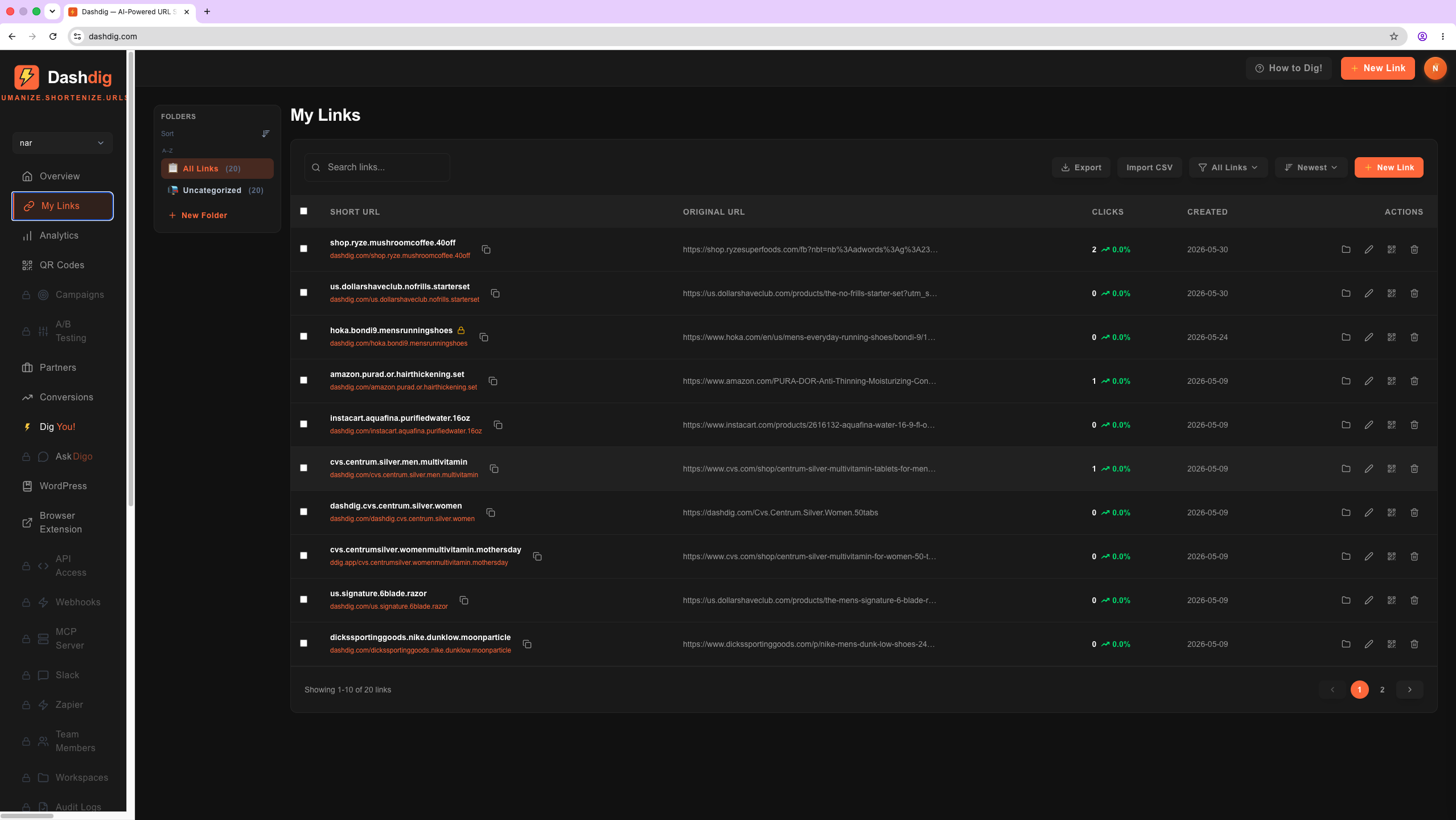The height and width of the screenshot is (820, 1456).
Task: Edit the us.dollarshaveclub.nofrills.starterset link
Action: pos(1369,293)
